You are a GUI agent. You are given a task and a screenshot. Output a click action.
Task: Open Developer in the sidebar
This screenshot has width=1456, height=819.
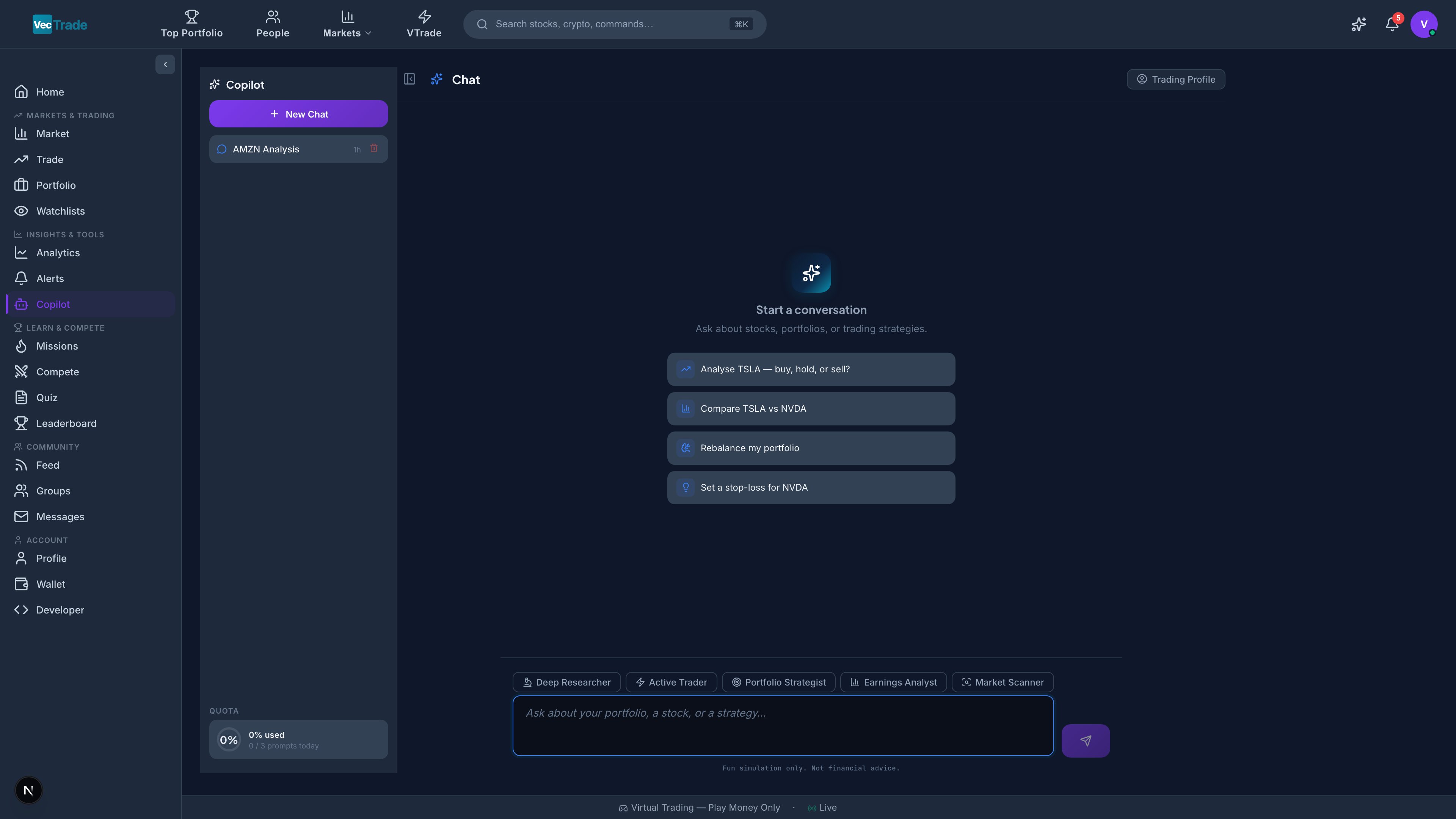[91, 610]
